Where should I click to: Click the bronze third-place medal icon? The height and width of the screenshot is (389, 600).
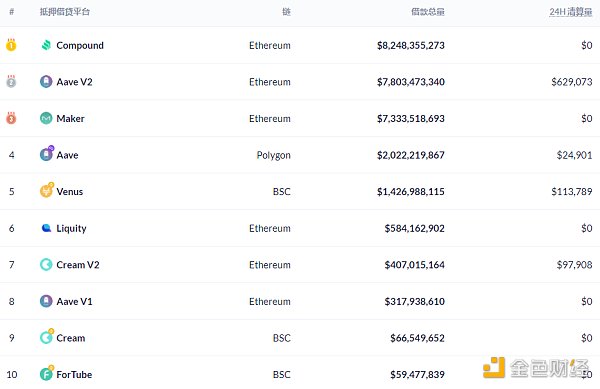point(11,118)
